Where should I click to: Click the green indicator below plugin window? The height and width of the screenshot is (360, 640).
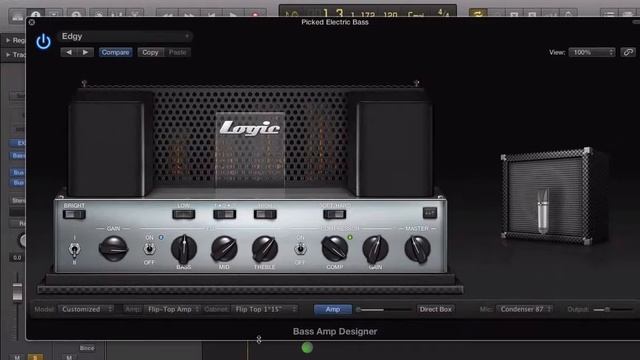tap(307, 347)
